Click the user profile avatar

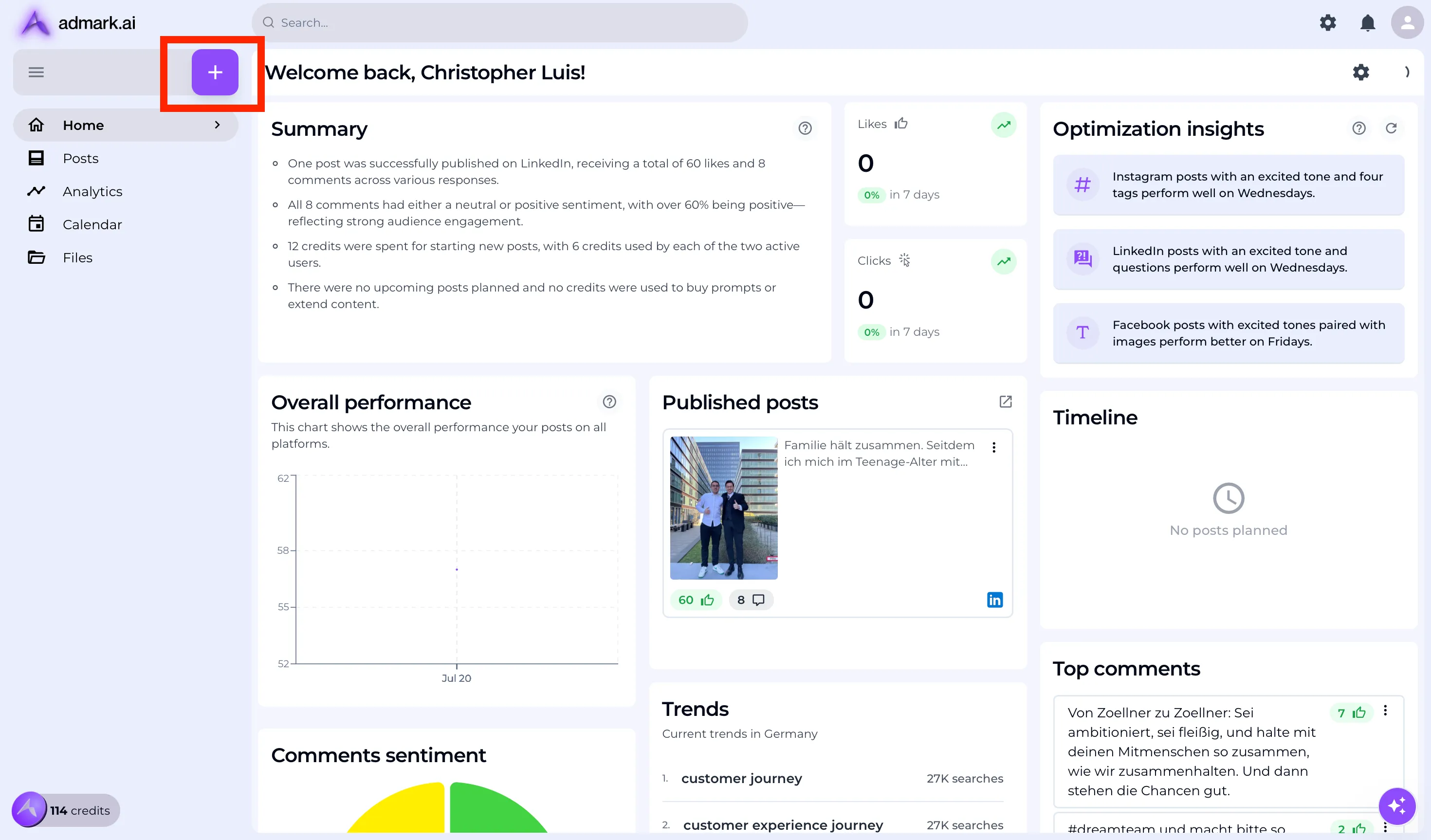(1407, 23)
